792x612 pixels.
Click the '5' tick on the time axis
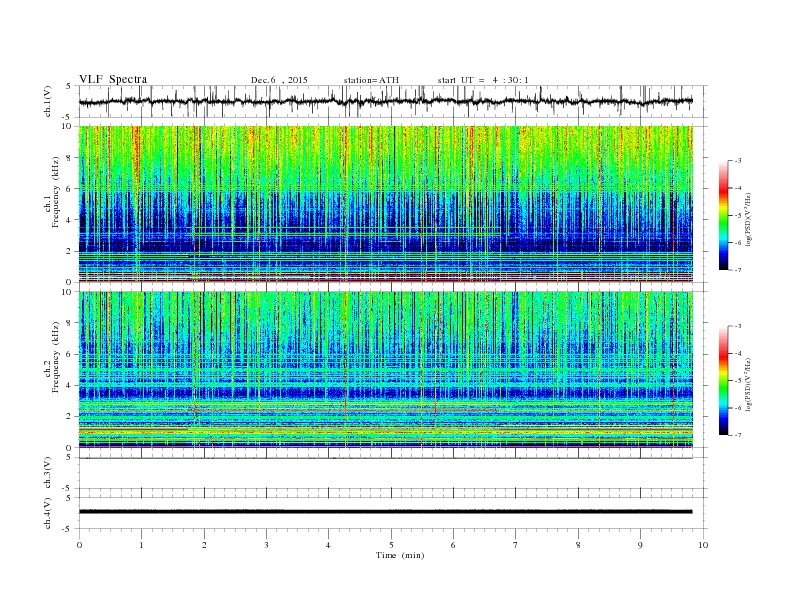(391, 545)
